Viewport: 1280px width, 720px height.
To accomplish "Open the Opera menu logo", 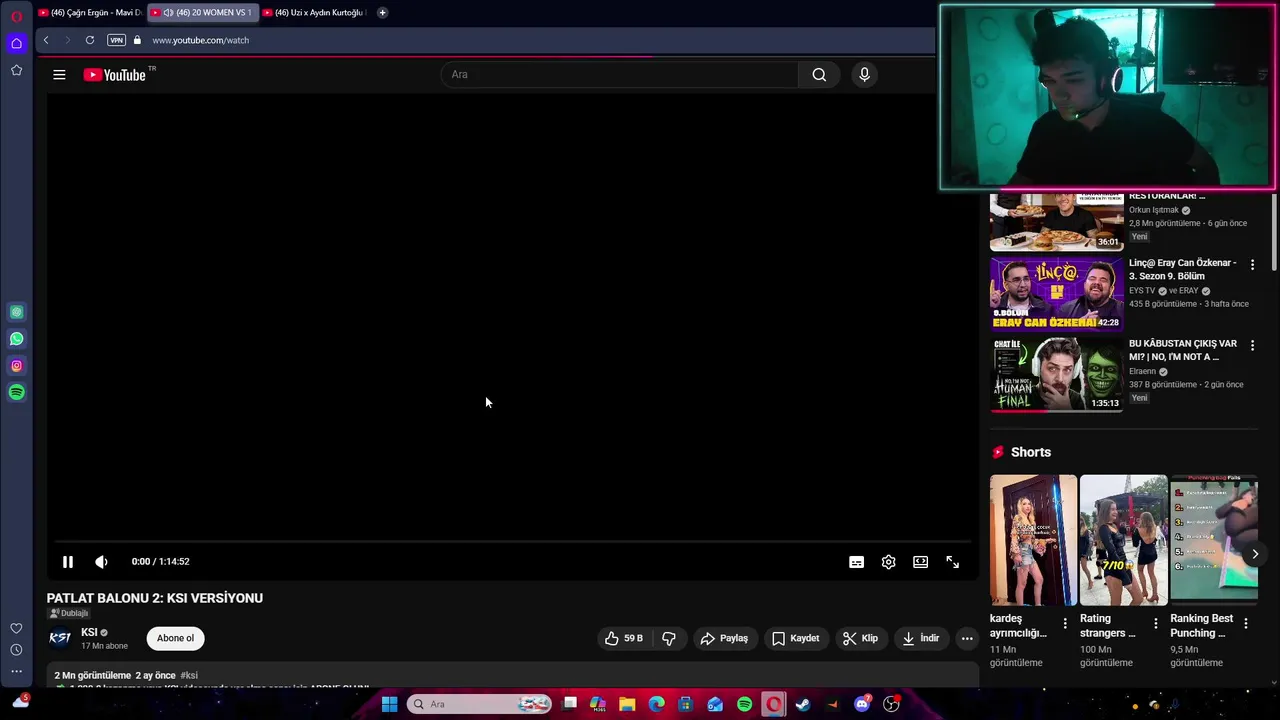I will [16, 17].
